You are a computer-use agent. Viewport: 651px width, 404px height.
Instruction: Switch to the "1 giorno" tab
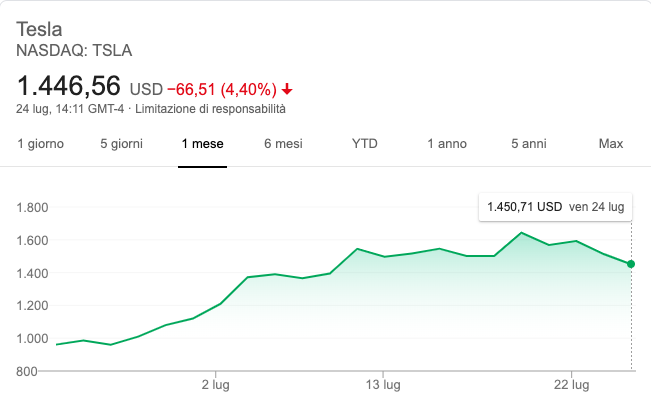pos(41,144)
